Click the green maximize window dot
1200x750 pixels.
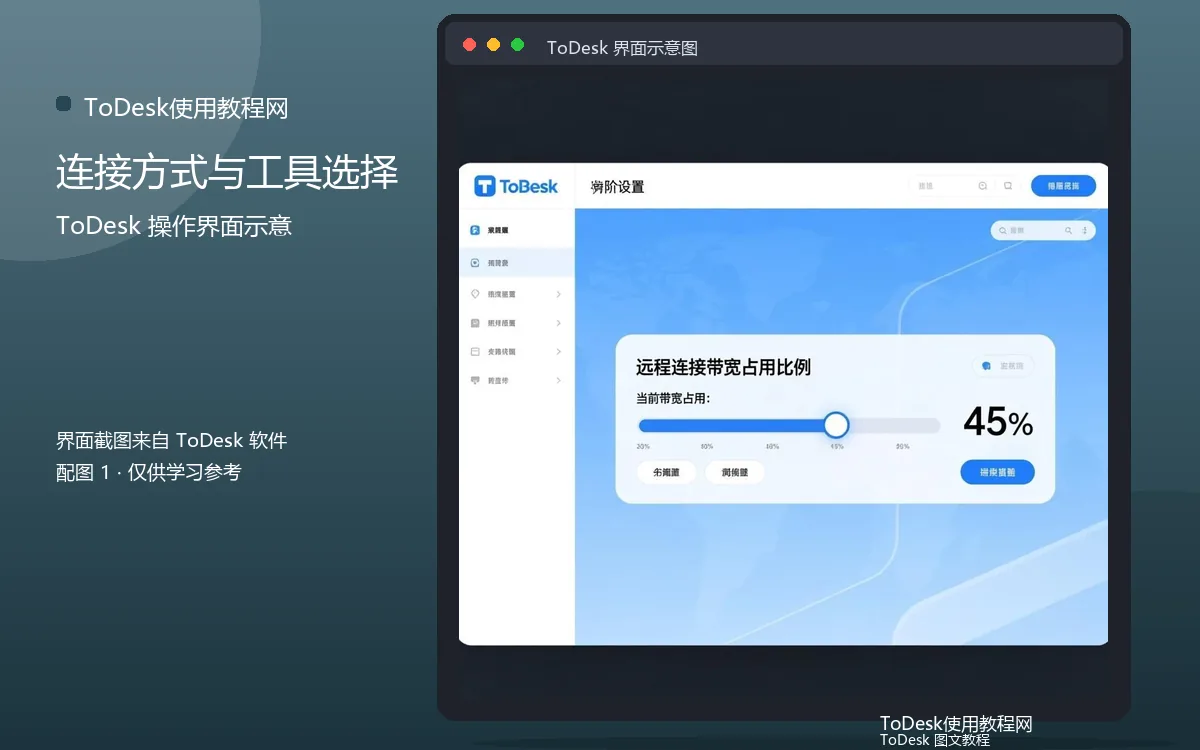point(518,45)
